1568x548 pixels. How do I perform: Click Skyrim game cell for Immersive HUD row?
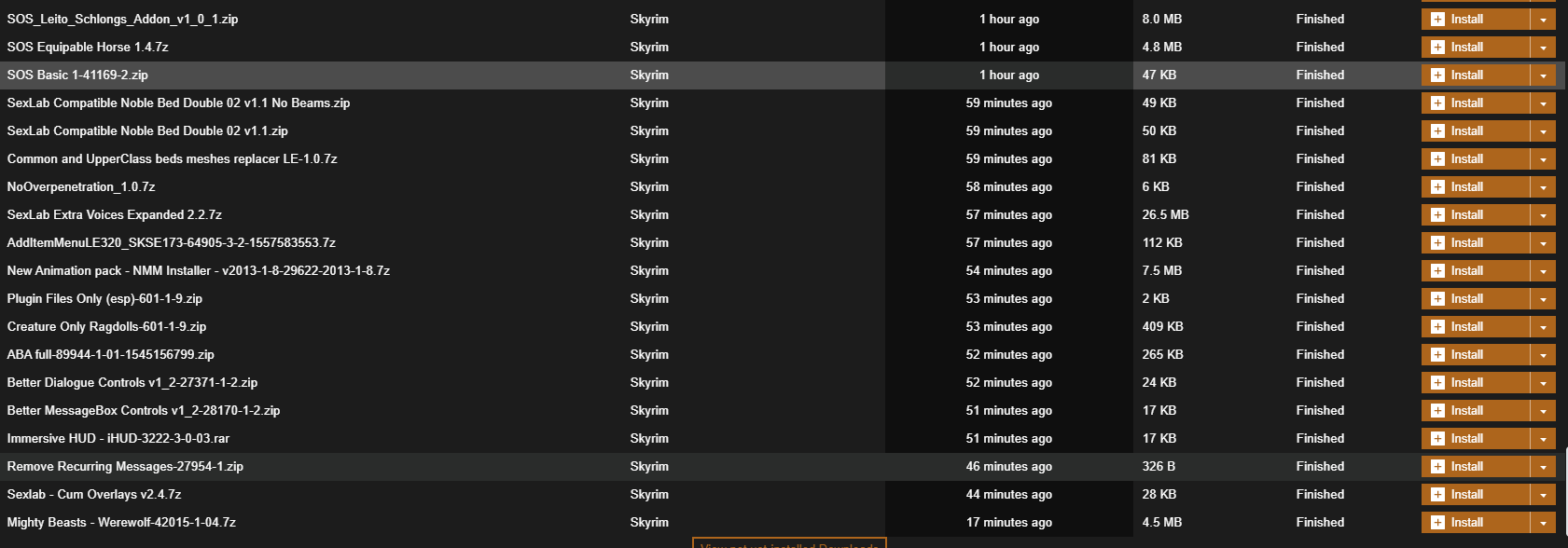point(649,438)
